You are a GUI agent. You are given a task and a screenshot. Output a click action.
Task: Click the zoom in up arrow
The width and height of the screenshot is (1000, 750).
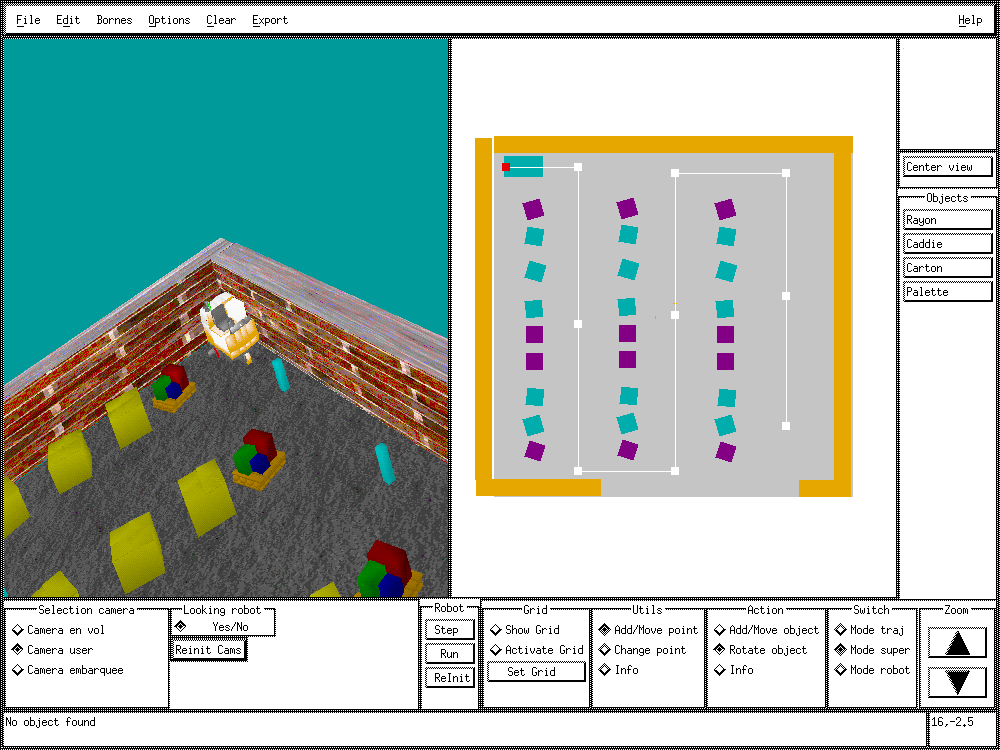coord(957,643)
